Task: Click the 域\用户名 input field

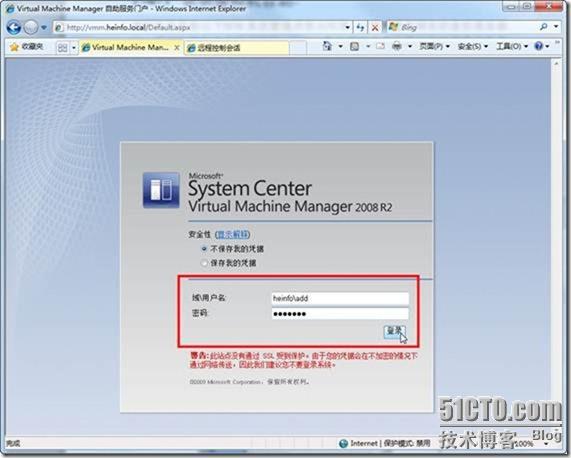Action: click(340, 299)
